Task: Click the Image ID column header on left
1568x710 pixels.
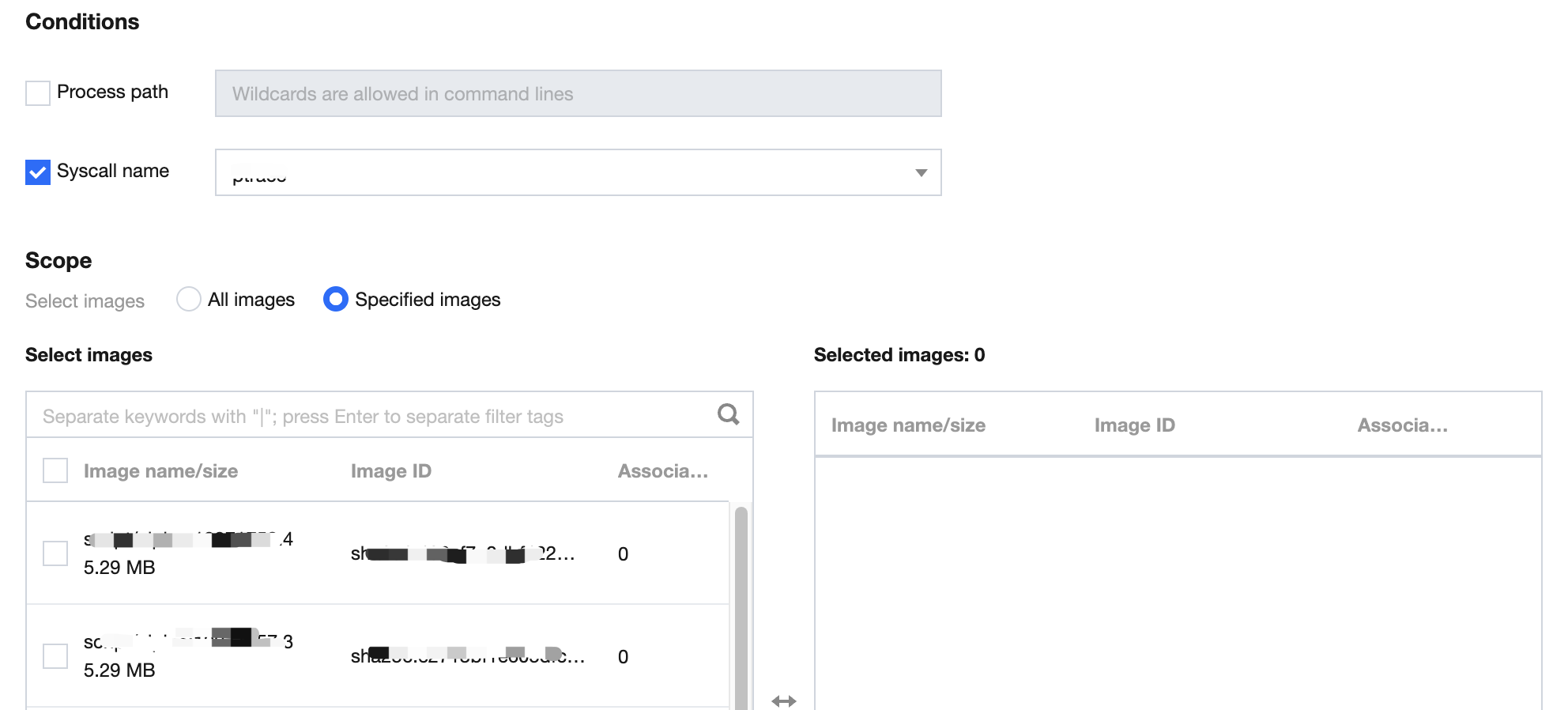Action: point(391,471)
